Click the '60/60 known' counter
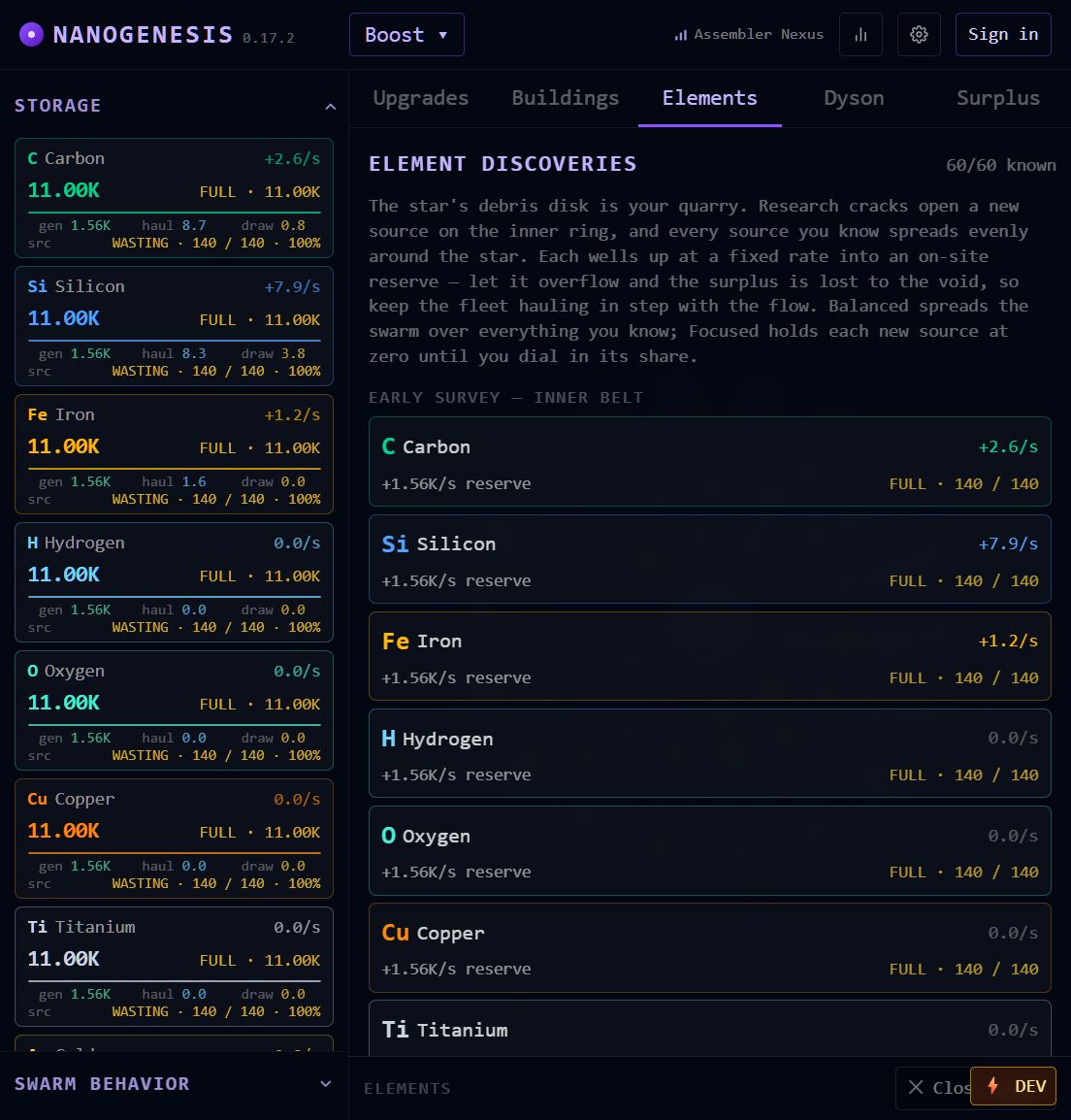Screen dimensions: 1071x1120 (x=1000, y=165)
